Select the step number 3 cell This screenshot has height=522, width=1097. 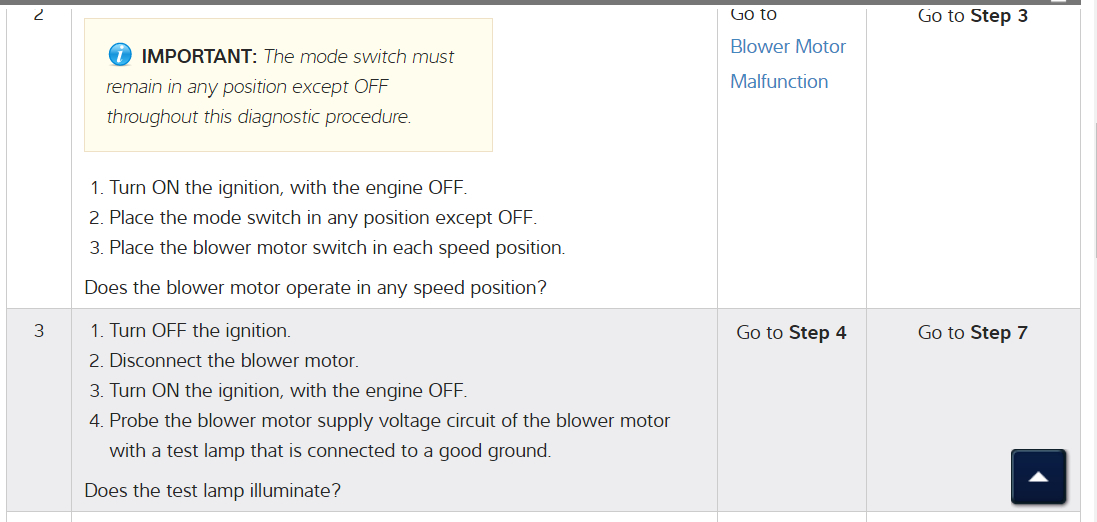(x=39, y=331)
